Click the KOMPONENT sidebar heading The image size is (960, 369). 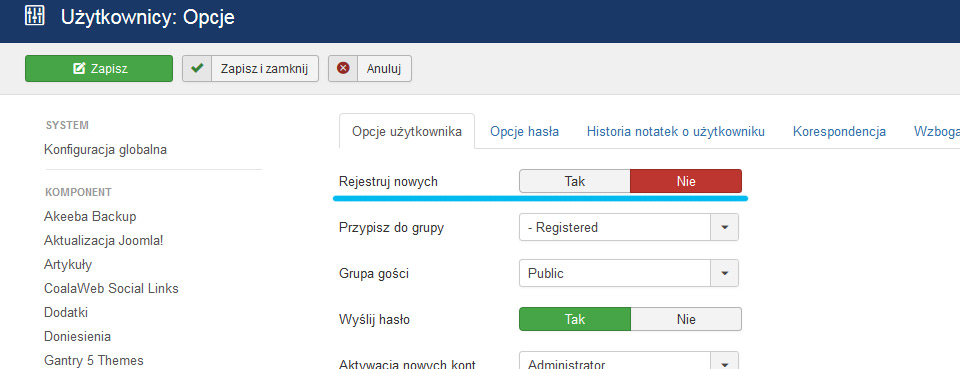pyautogui.click(x=78, y=192)
